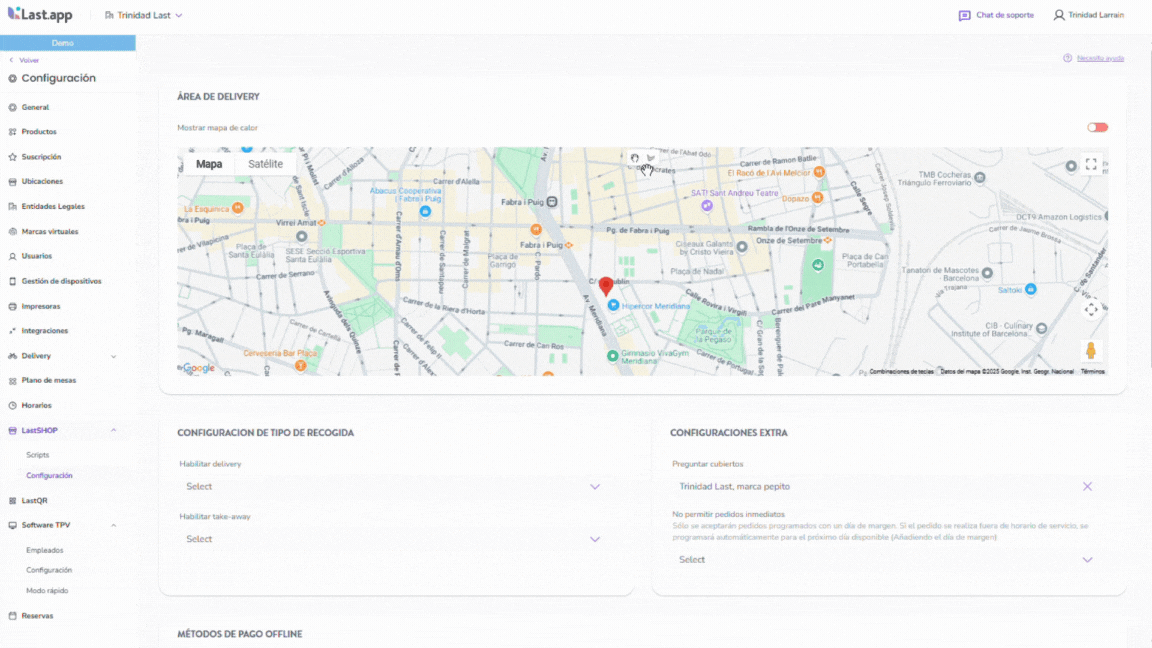1152x648 pixels.
Task: Open the immediate orders Select dropdown
Action: 886,560
